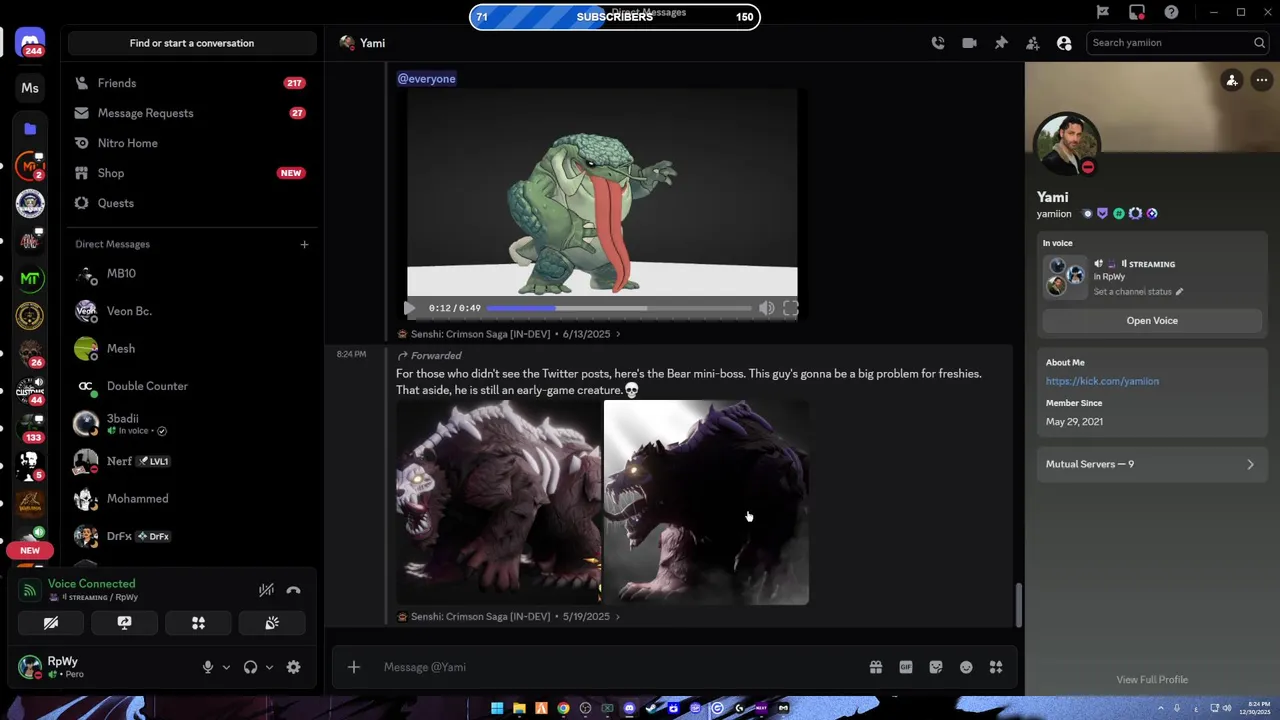This screenshot has width=1280, height=720.
Task: Open DM with DrFx
Action: 192,536
